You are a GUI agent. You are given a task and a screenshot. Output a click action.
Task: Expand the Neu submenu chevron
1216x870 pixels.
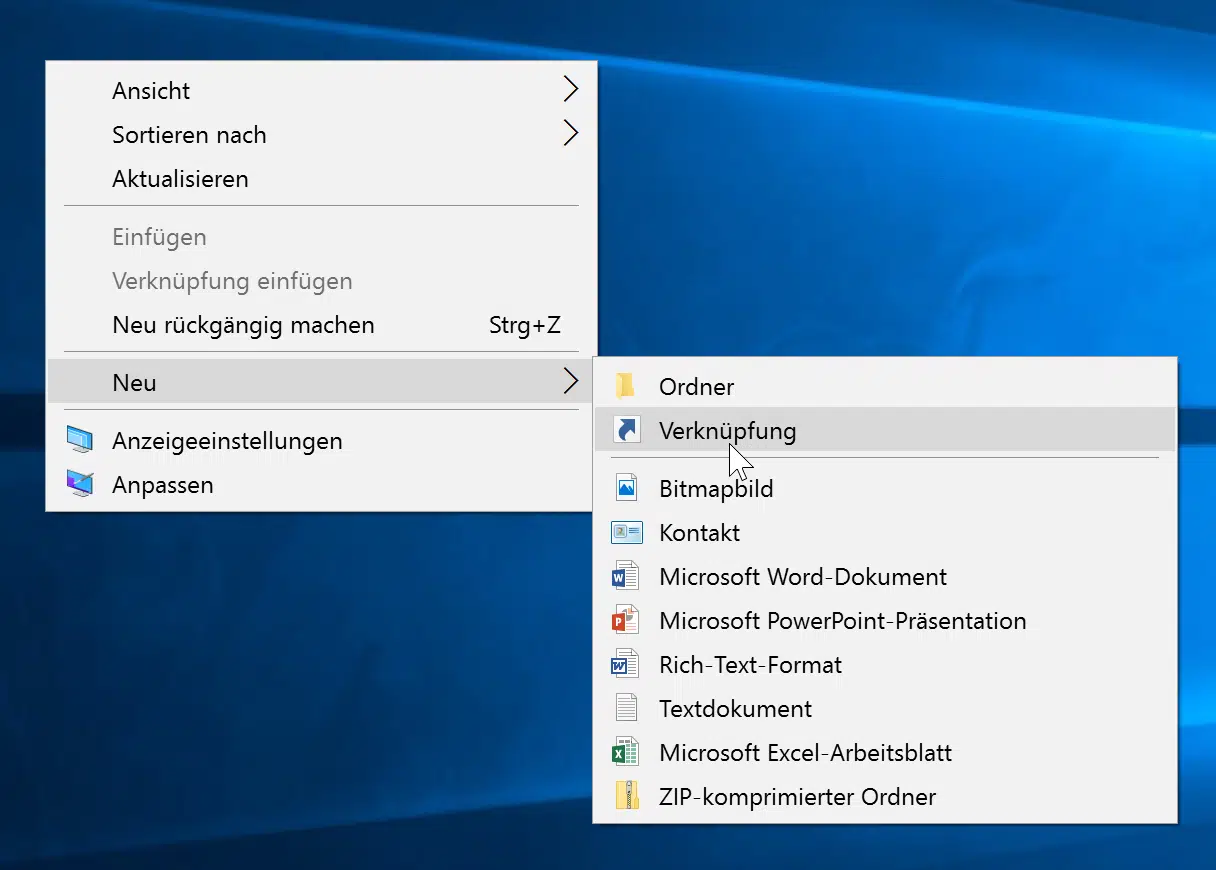[570, 381]
